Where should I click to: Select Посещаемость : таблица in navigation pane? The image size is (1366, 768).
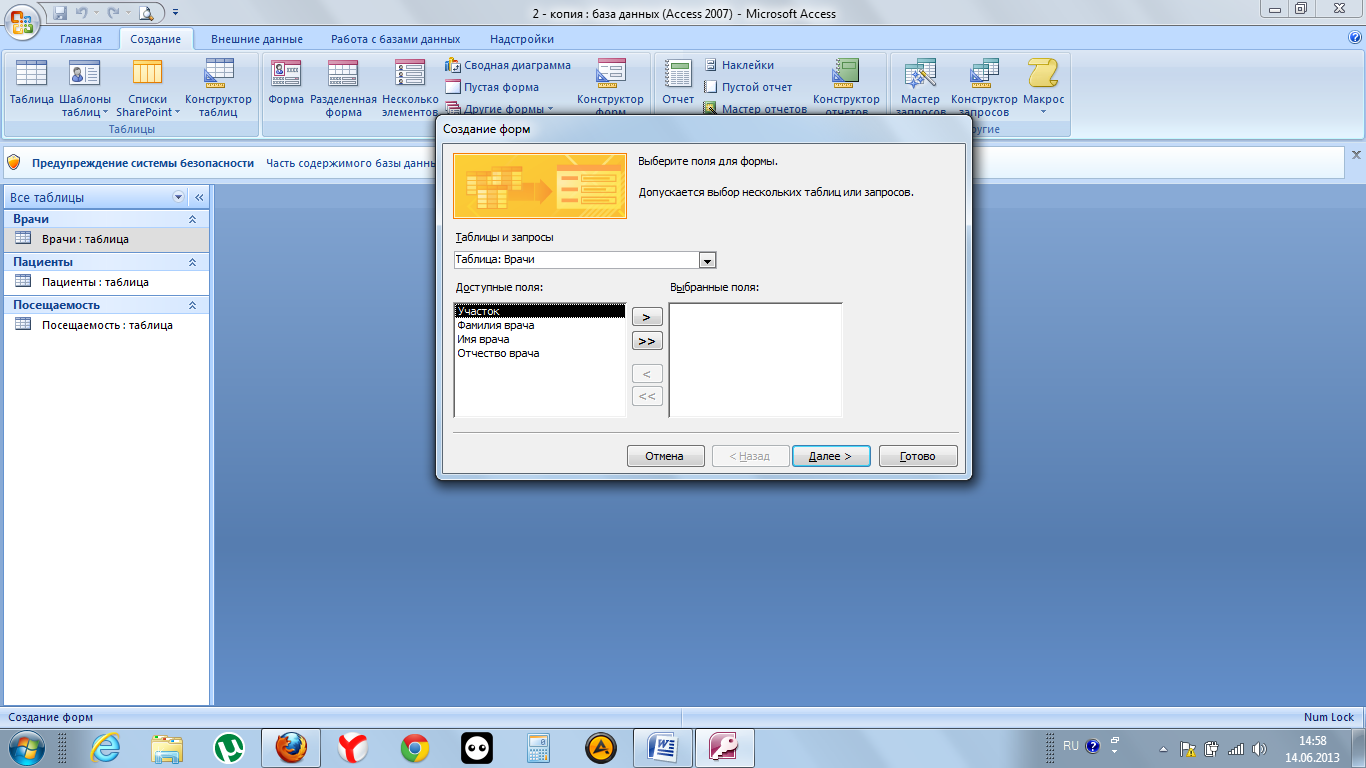pyautogui.click(x=107, y=325)
